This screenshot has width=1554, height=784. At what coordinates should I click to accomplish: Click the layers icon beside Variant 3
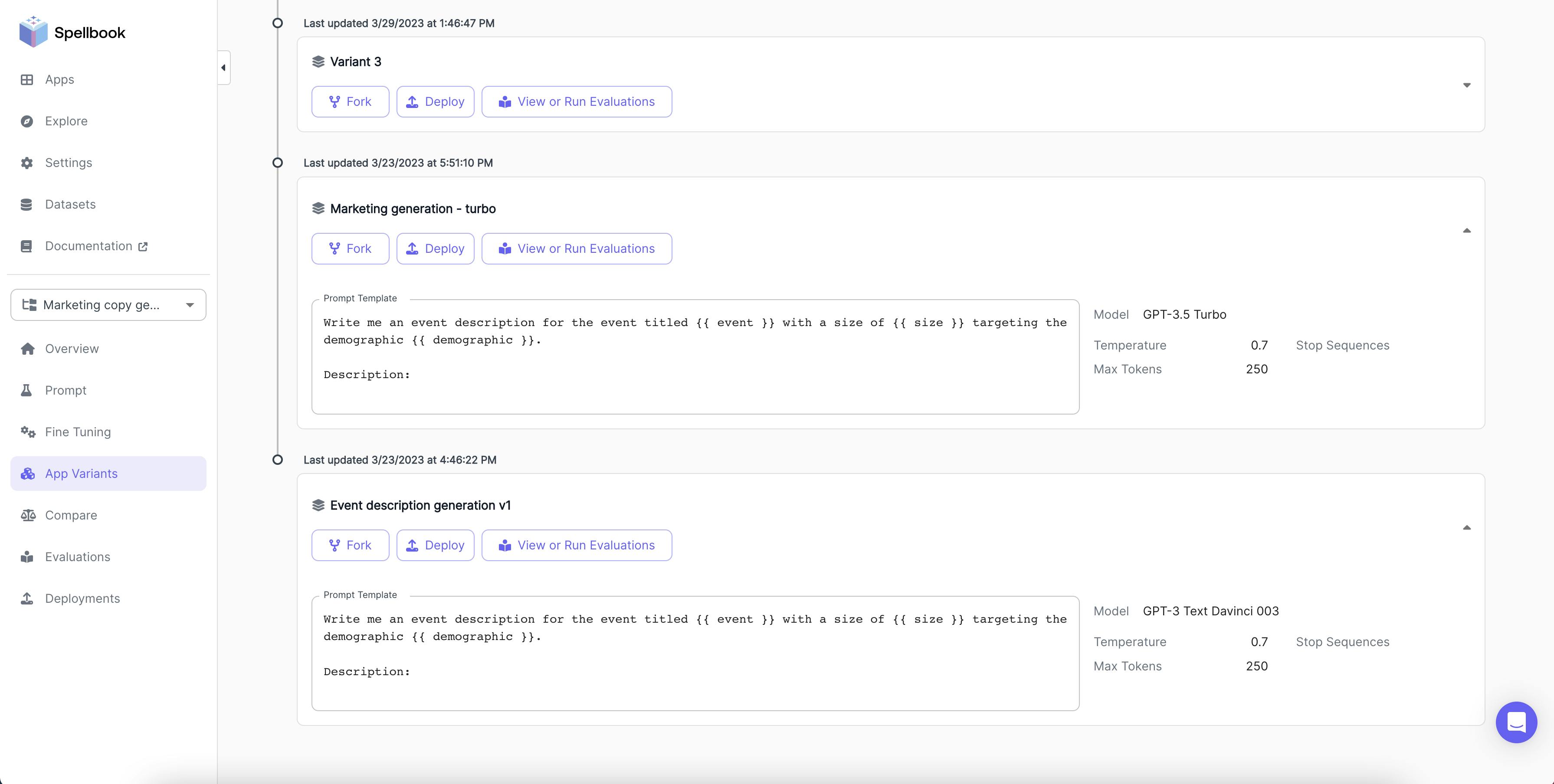click(x=318, y=62)
